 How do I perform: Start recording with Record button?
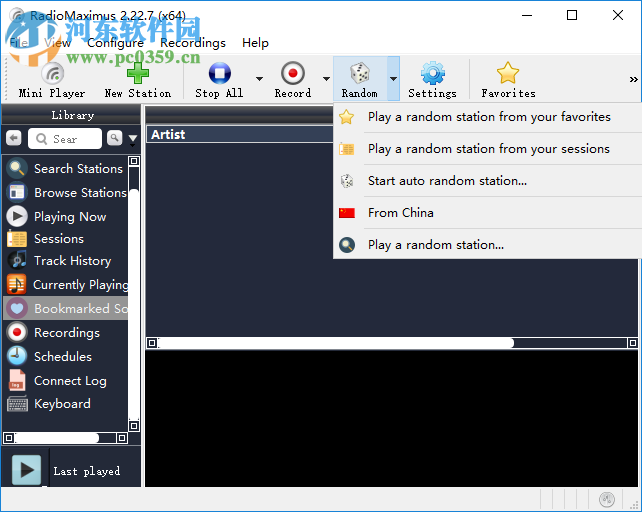click(293, 80)
